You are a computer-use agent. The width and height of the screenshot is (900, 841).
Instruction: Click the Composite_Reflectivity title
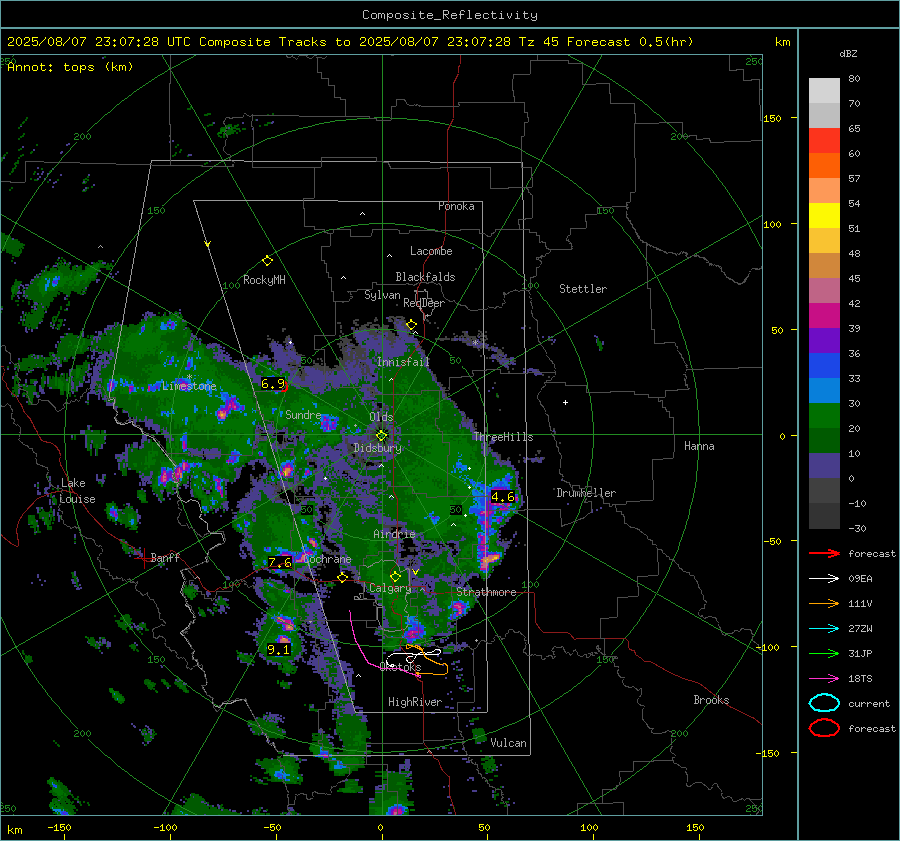point(449,15)
